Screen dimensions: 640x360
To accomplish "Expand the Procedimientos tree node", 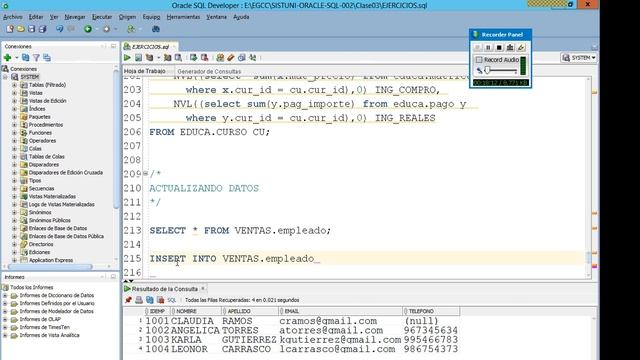I will coord(14,125).
